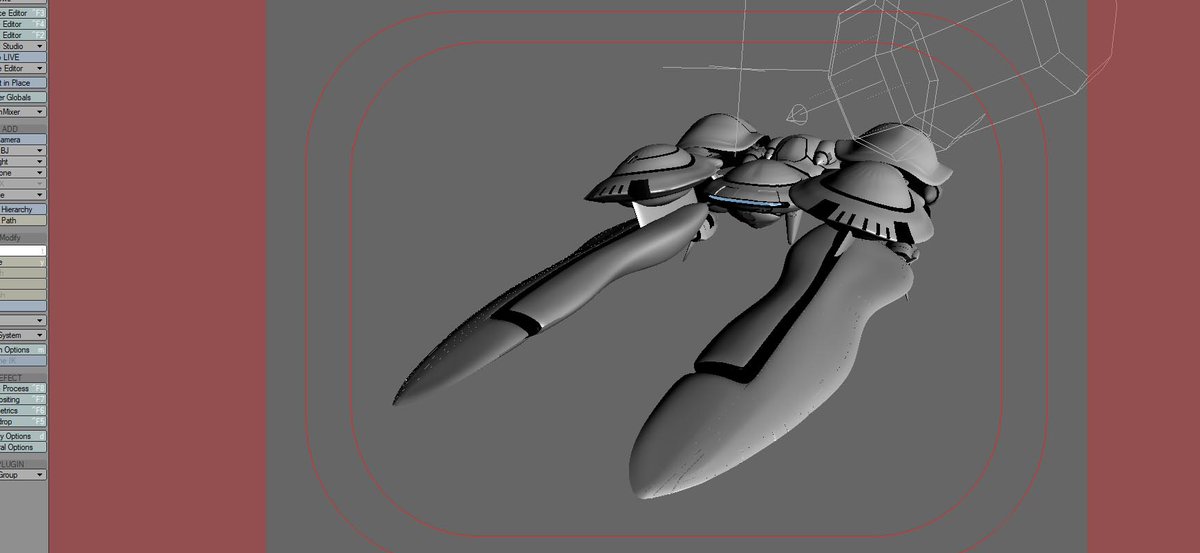Expand the OBJ add dropdown
The height and width of the screenshot is (553, 1200).
pos(22,150)
